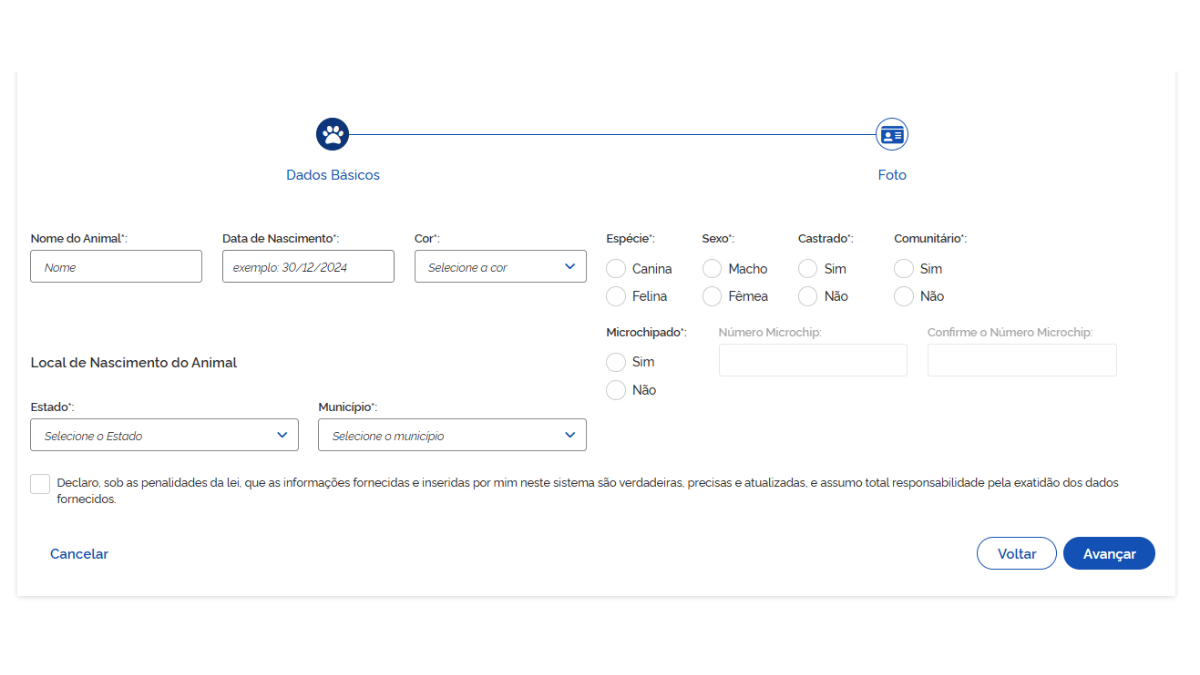
Task: Open the Cor dropdown
Action: click(x=500, y=267)
